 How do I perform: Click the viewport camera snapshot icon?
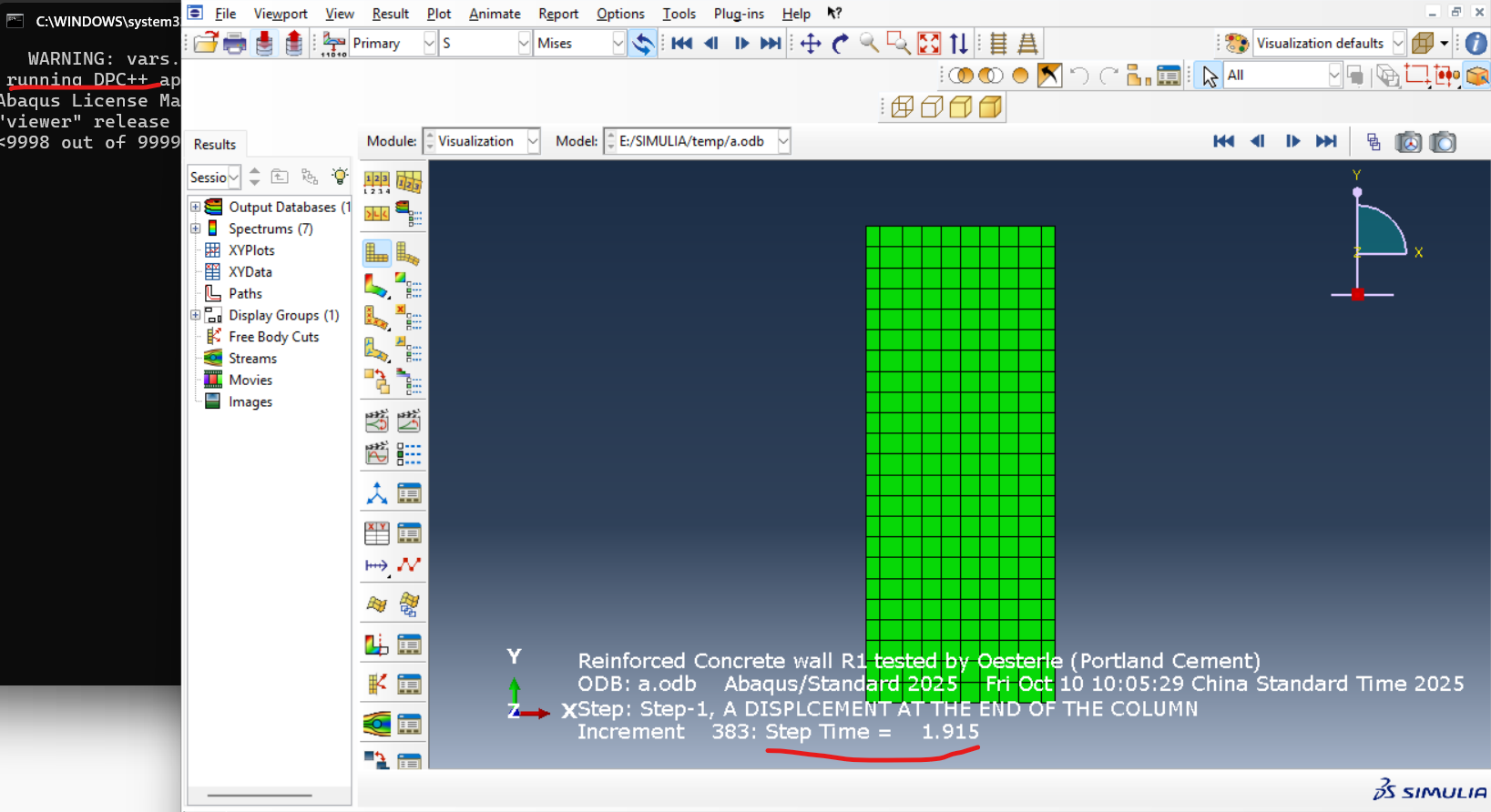tap(1443, 142)
